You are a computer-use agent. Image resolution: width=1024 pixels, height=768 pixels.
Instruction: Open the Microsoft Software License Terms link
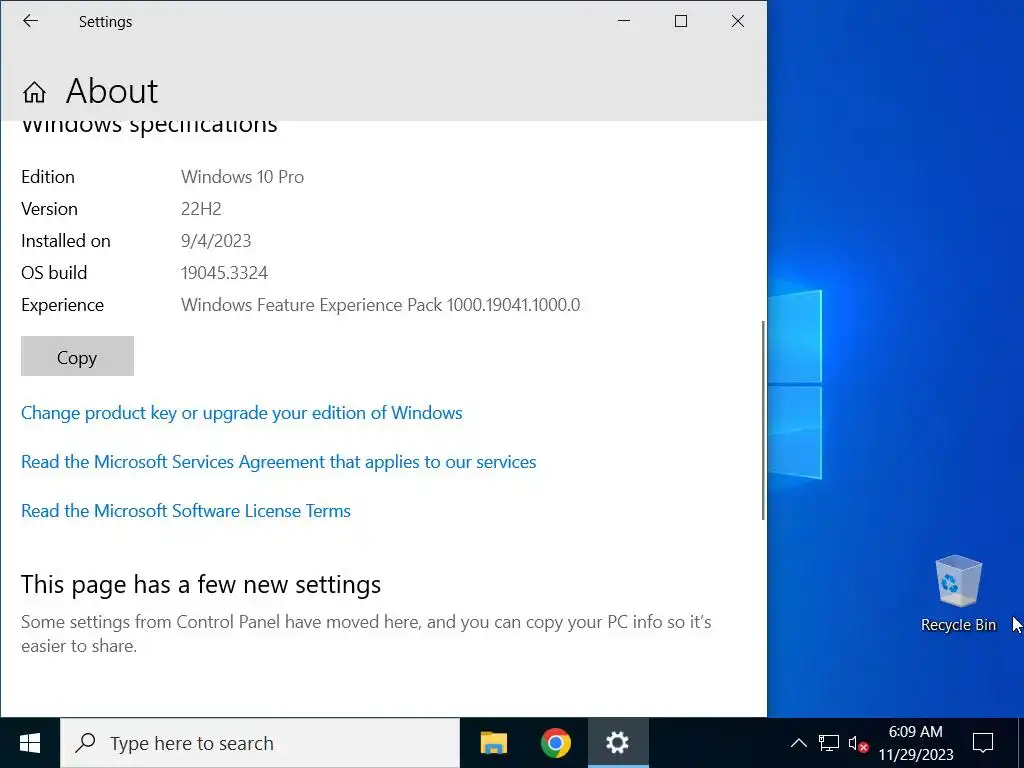pos(185,511)
